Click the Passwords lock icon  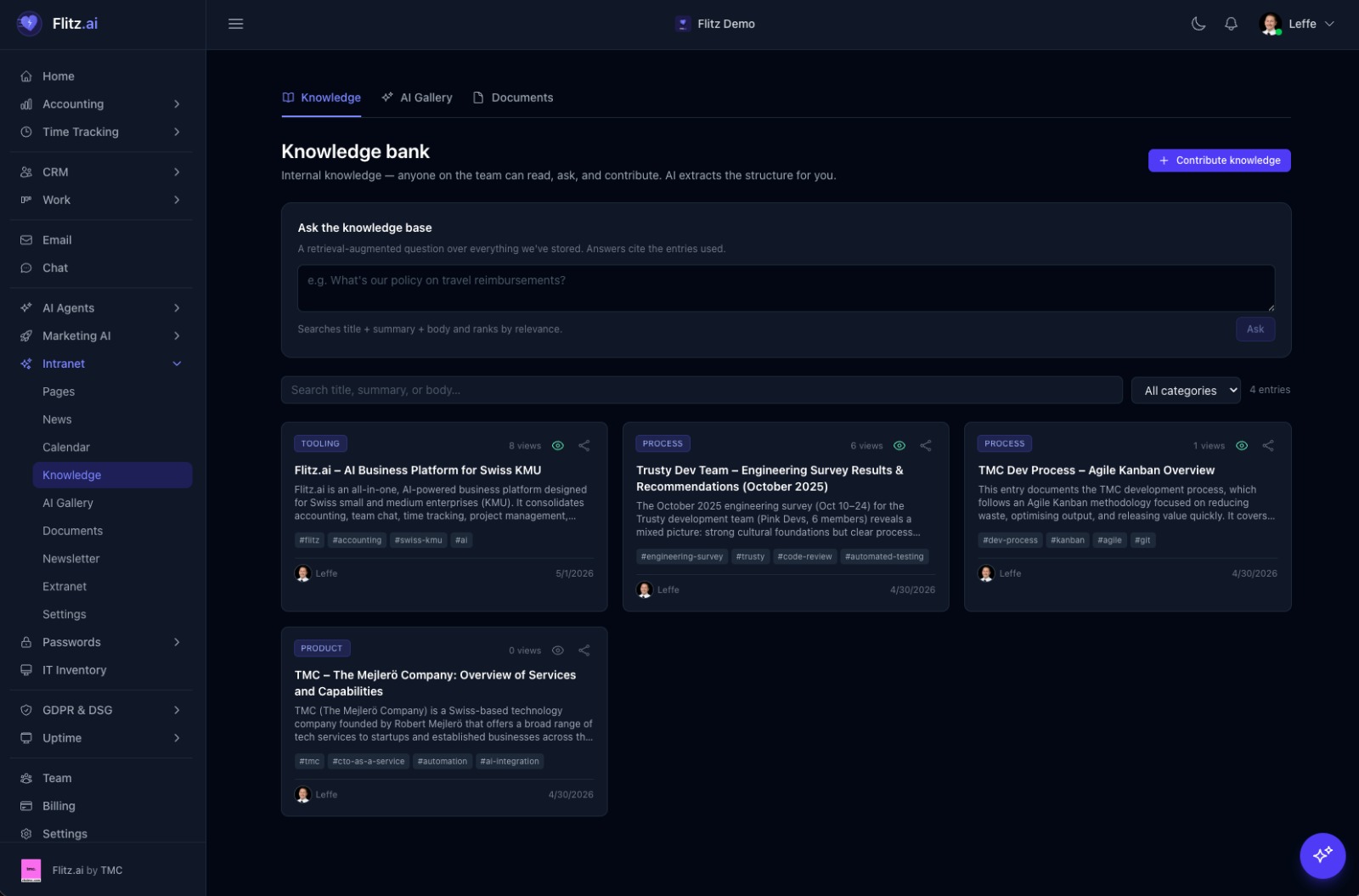click(x=26, y=643)
